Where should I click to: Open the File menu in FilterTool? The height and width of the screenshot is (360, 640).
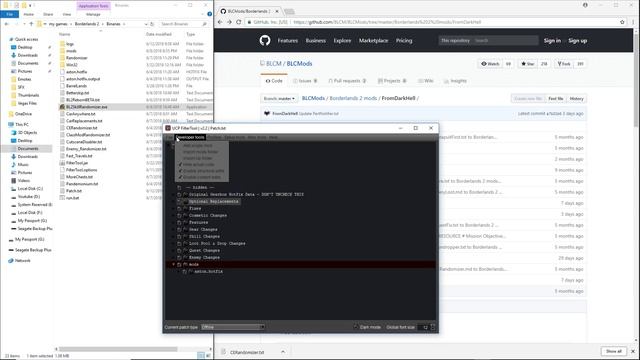169,137
